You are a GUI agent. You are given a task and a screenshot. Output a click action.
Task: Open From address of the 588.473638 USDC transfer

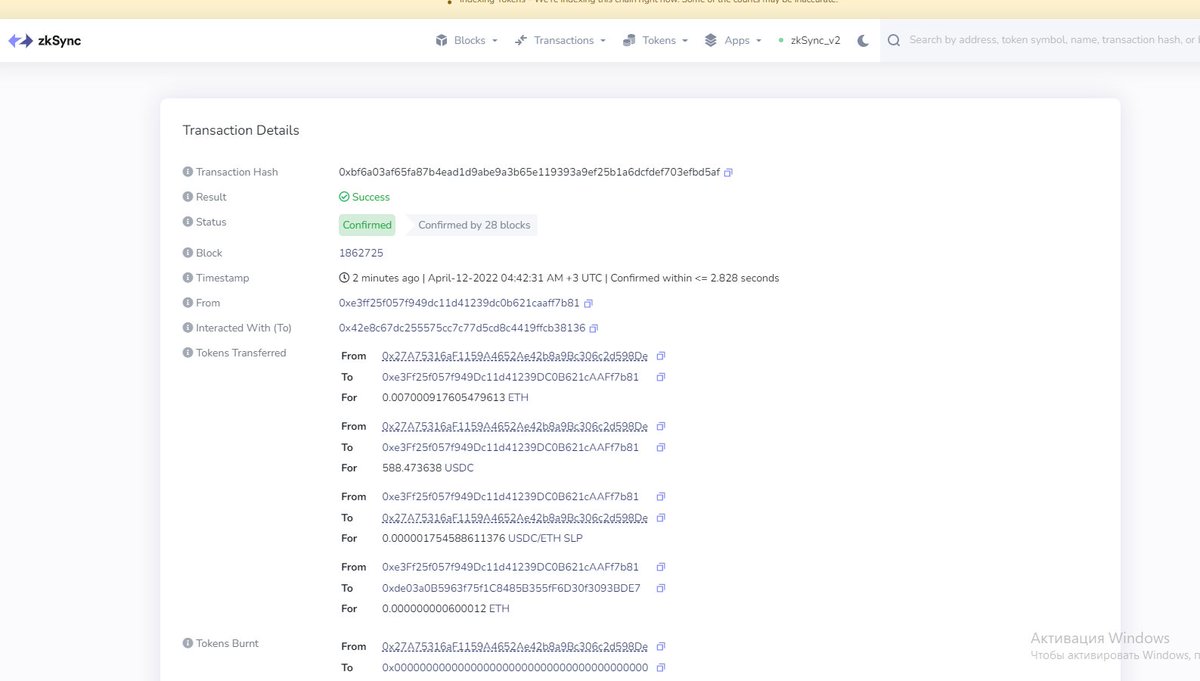pos(515,426)
